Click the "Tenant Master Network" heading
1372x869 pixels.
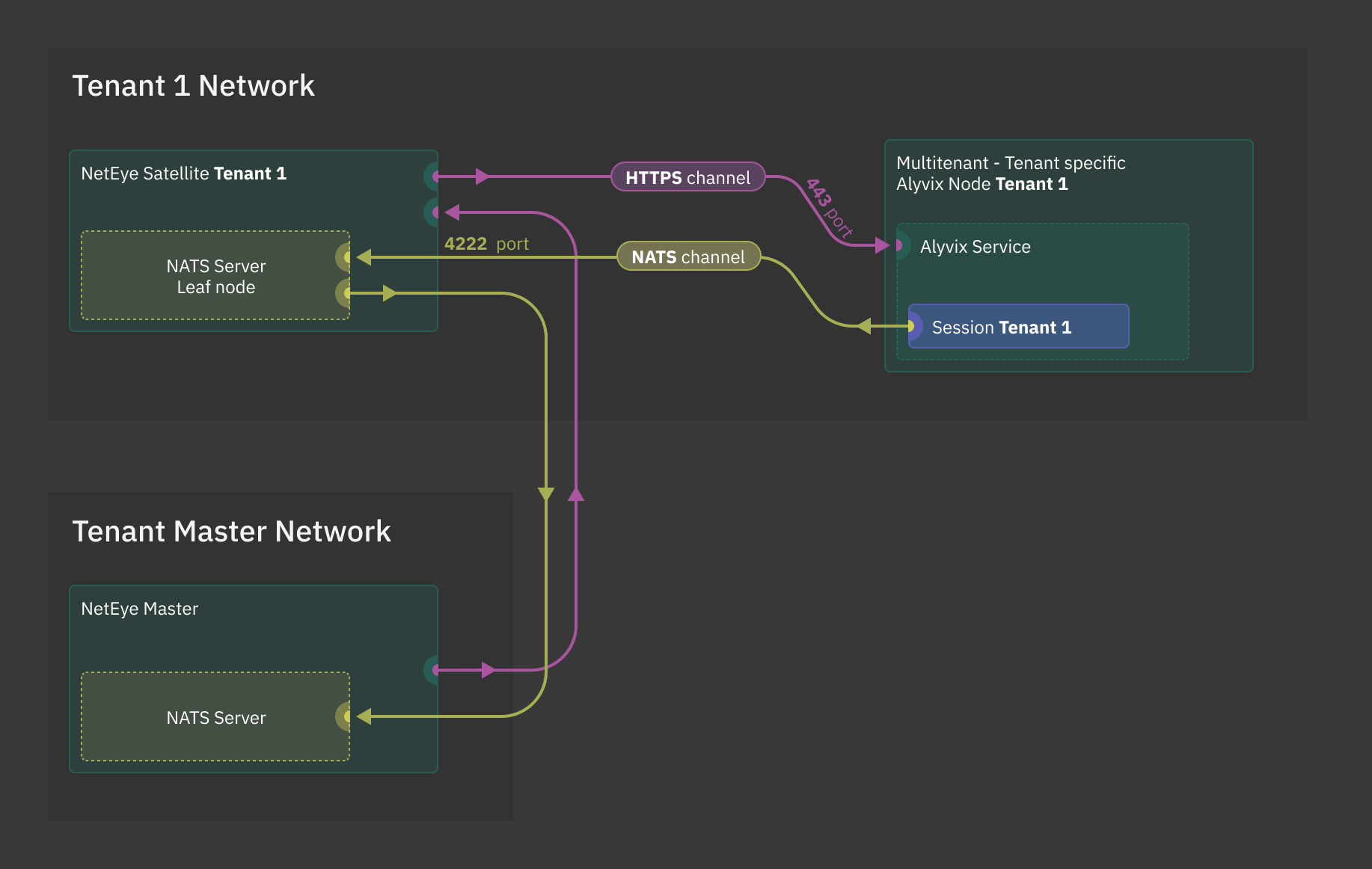(231, 532)
